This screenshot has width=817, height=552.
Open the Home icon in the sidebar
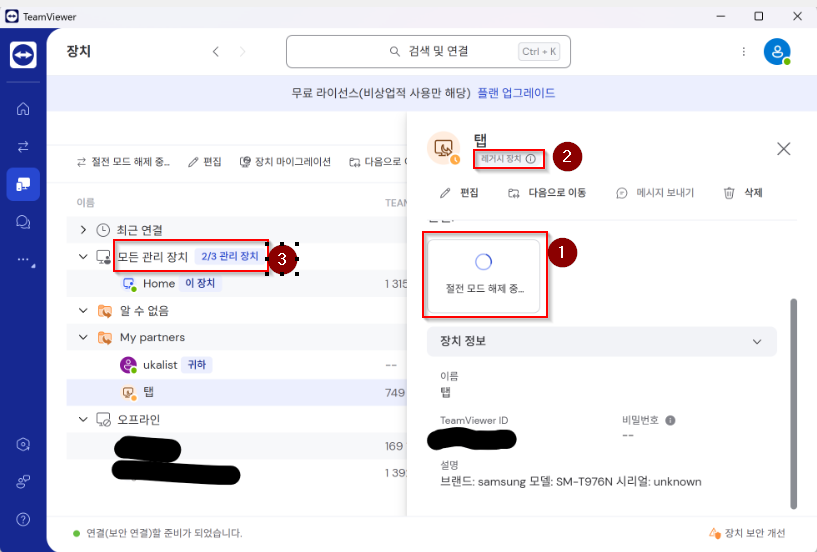23,109
